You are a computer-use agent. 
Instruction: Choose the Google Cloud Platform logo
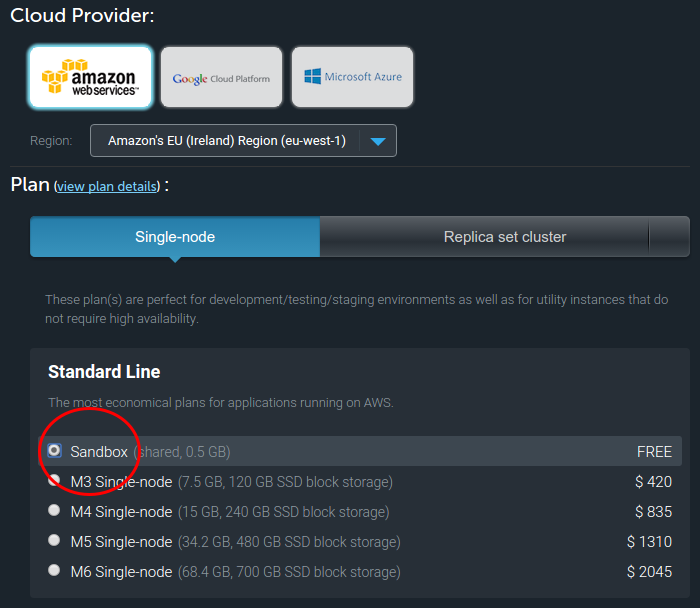[x=221, y=77]
